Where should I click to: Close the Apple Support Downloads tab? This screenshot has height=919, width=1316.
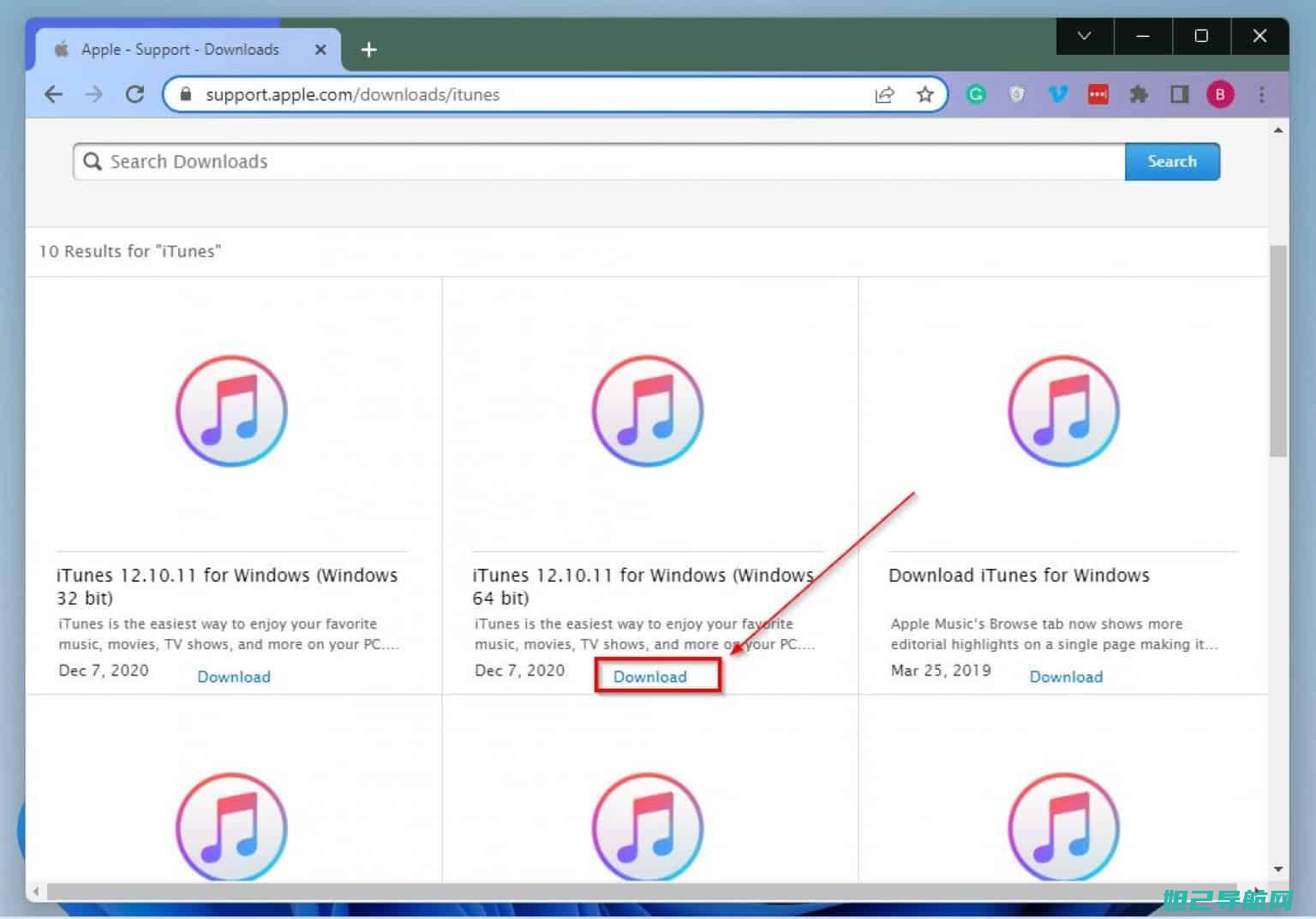pyautogui.click(x=320, y=50)
